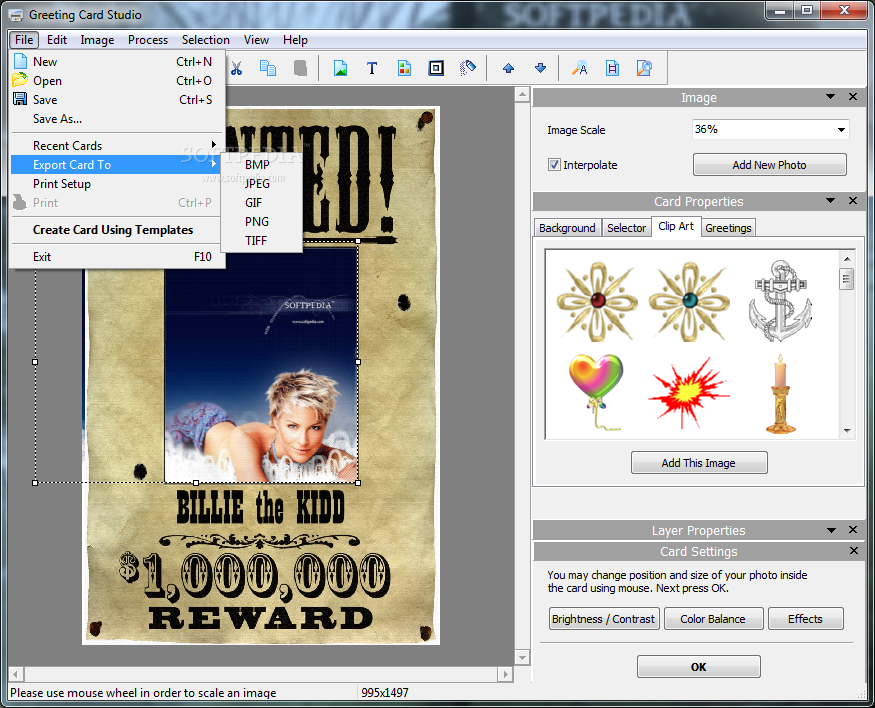Image resolution: width=875 pixels, height=708 pixels.
Task: Choose Save As... from File menu
Action: tap(117, 119)
